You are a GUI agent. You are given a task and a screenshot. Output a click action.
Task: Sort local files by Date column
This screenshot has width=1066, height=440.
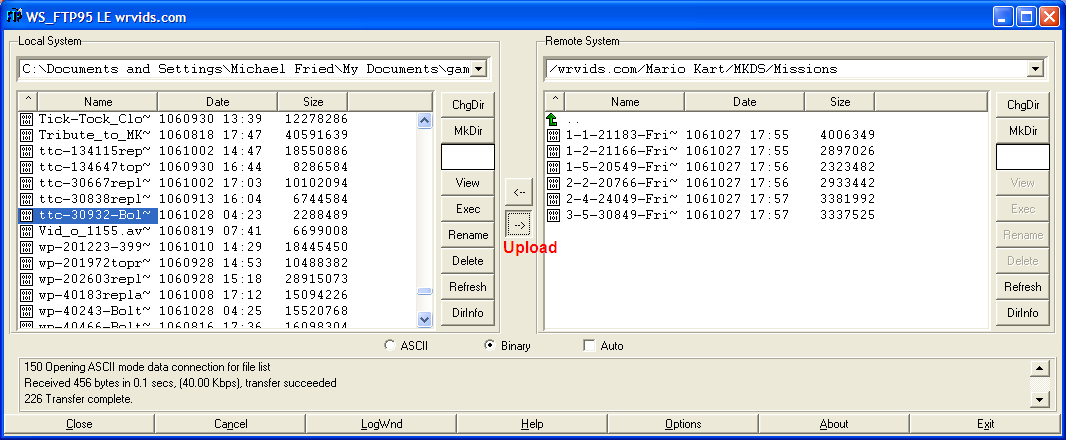point(217,102)
